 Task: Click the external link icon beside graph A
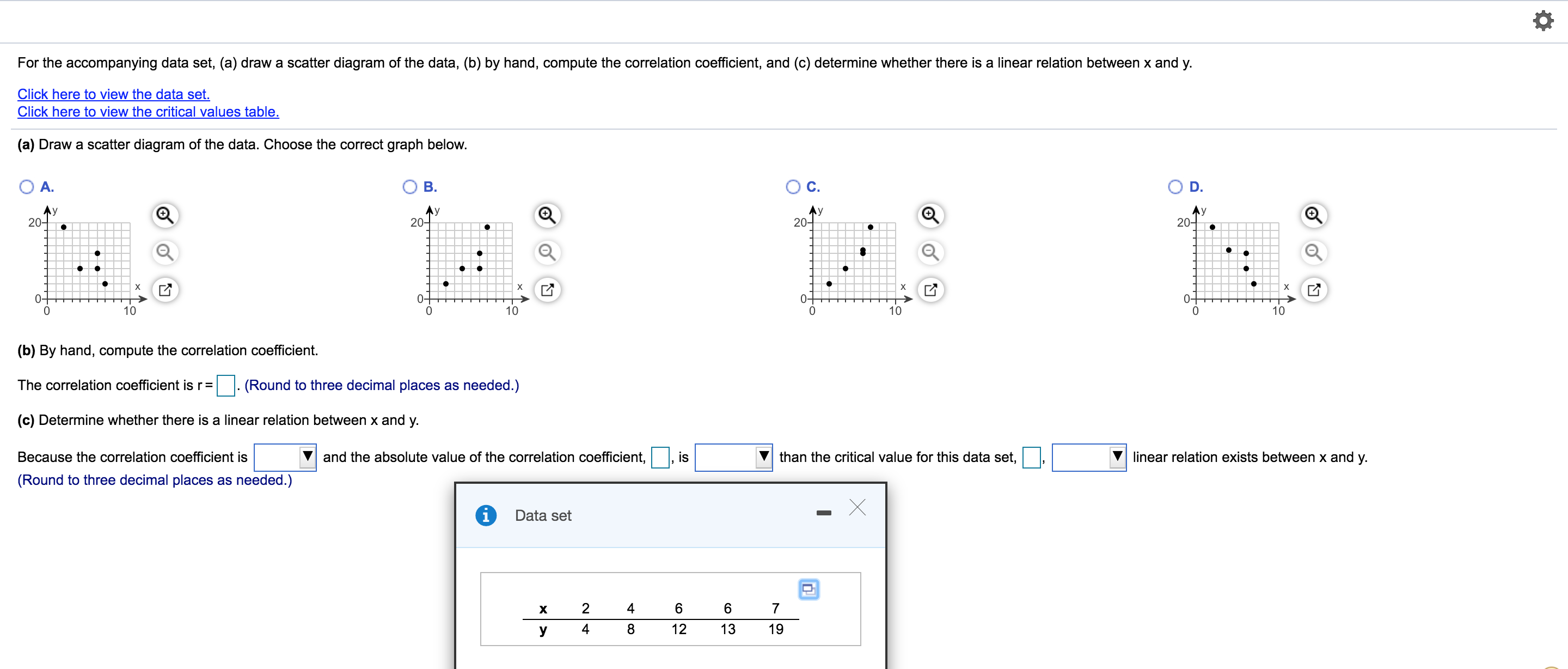point(164,290)
